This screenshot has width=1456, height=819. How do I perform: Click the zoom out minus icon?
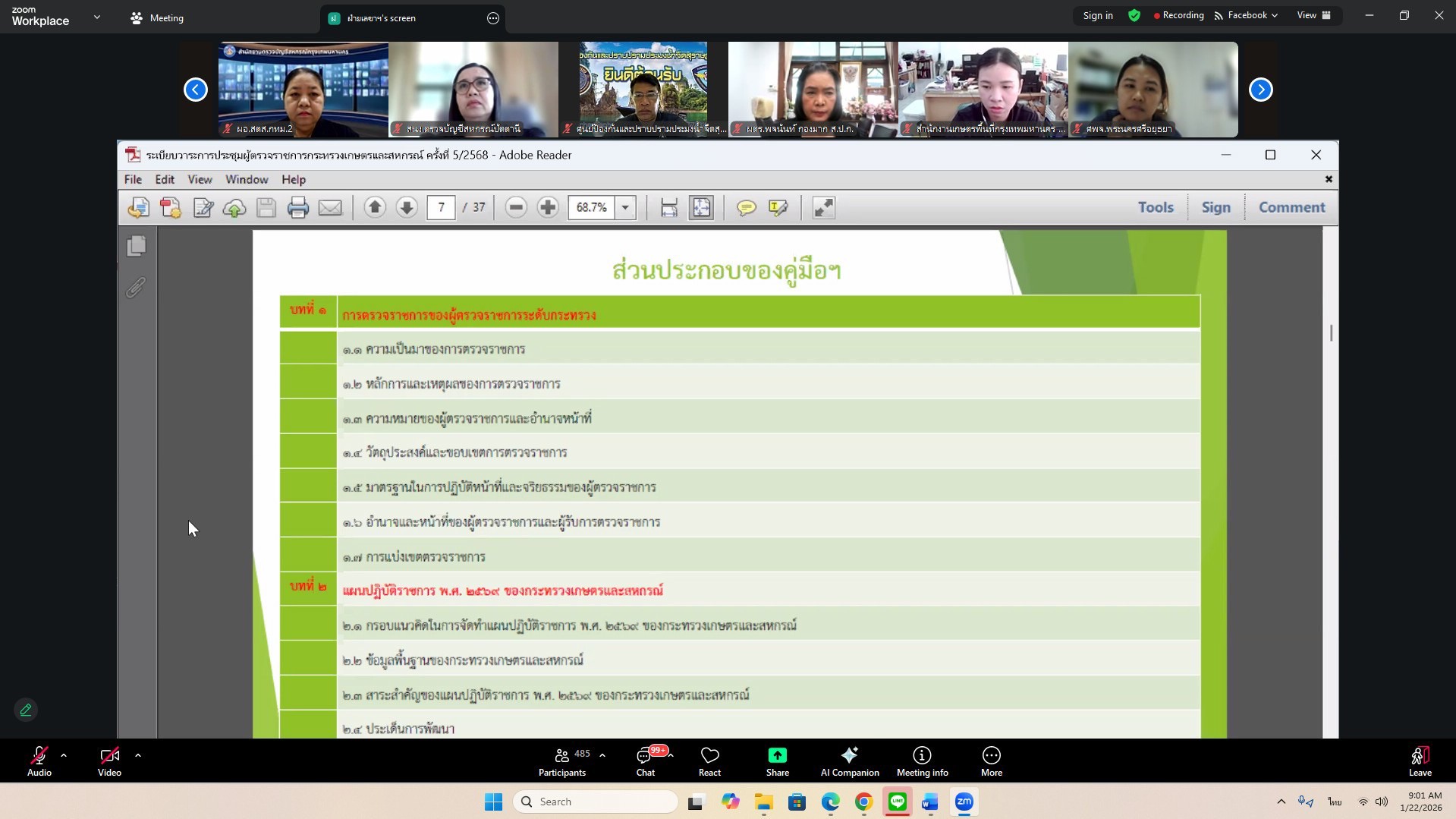[x=516, y=207]
